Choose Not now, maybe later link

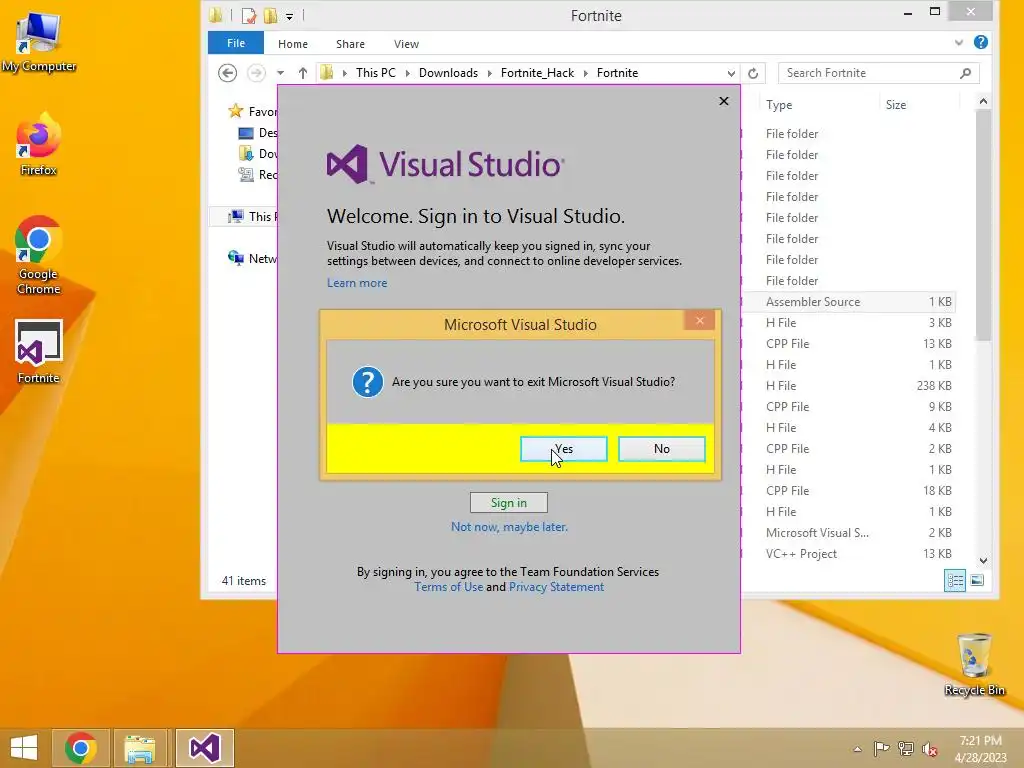509,526
